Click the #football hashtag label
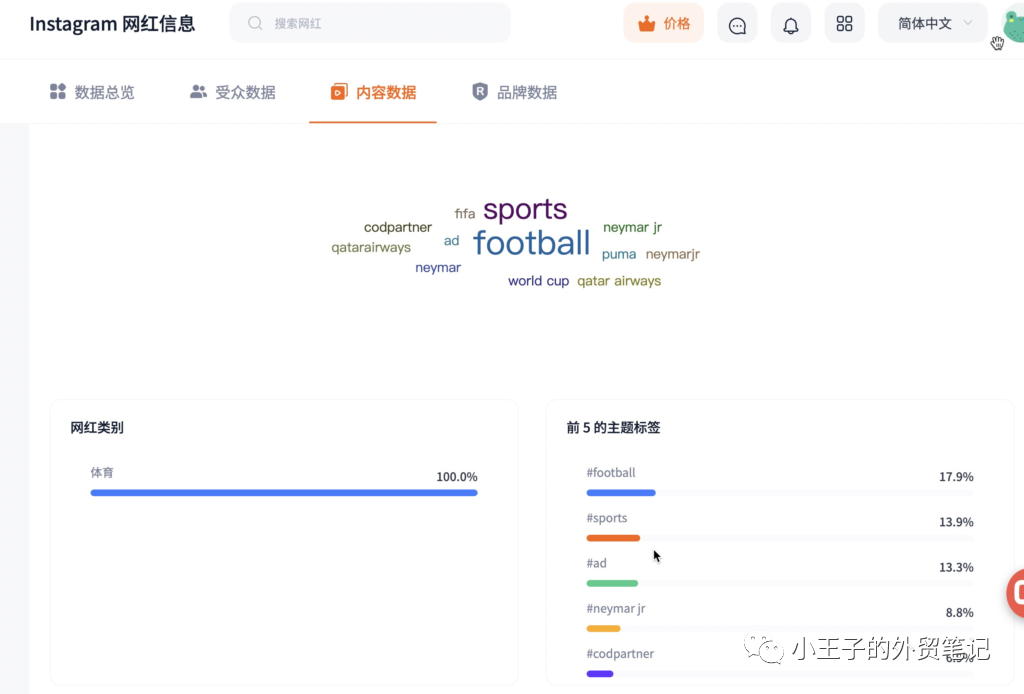The image size is (1024, 694). point(611,473)
